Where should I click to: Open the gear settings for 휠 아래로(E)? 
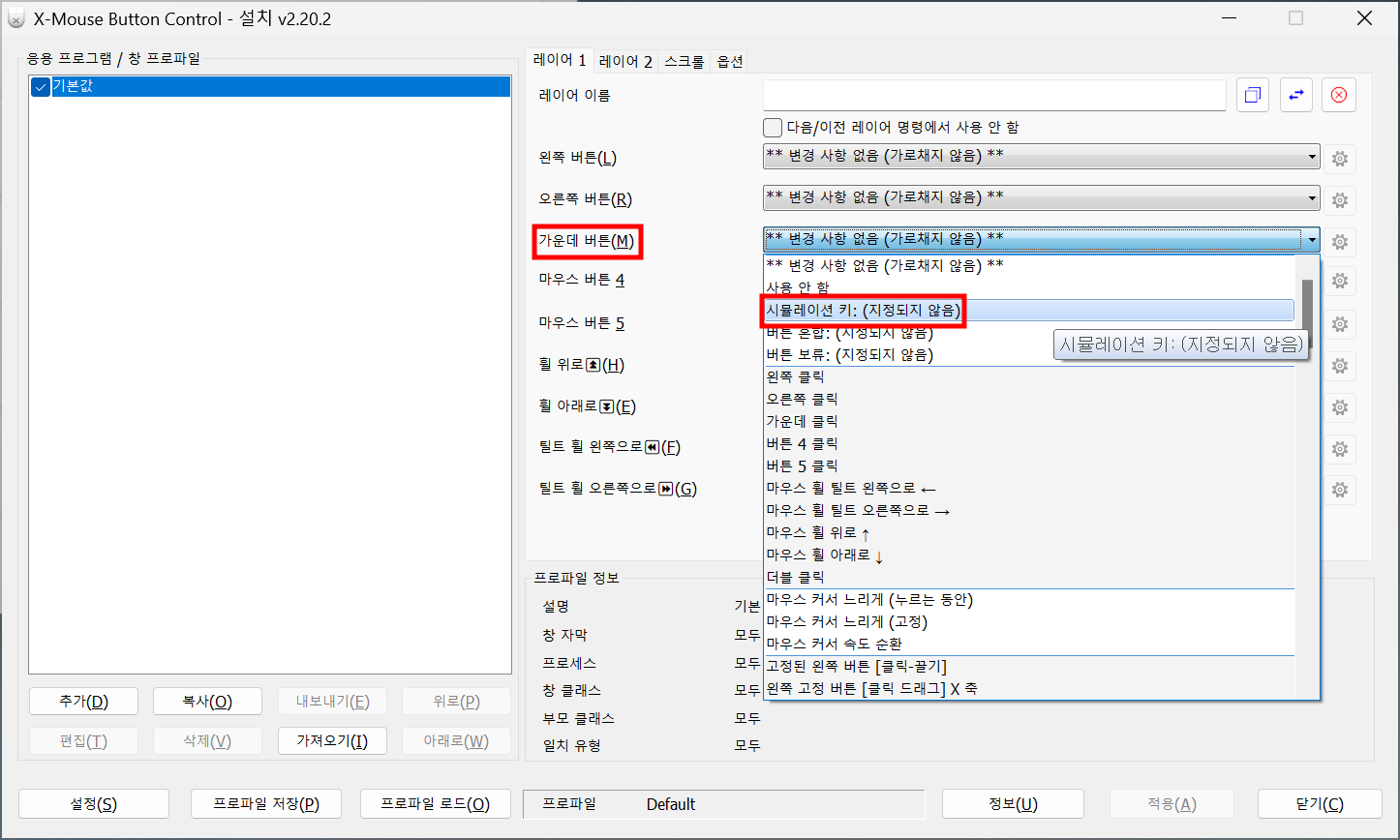click(1340, 407)
